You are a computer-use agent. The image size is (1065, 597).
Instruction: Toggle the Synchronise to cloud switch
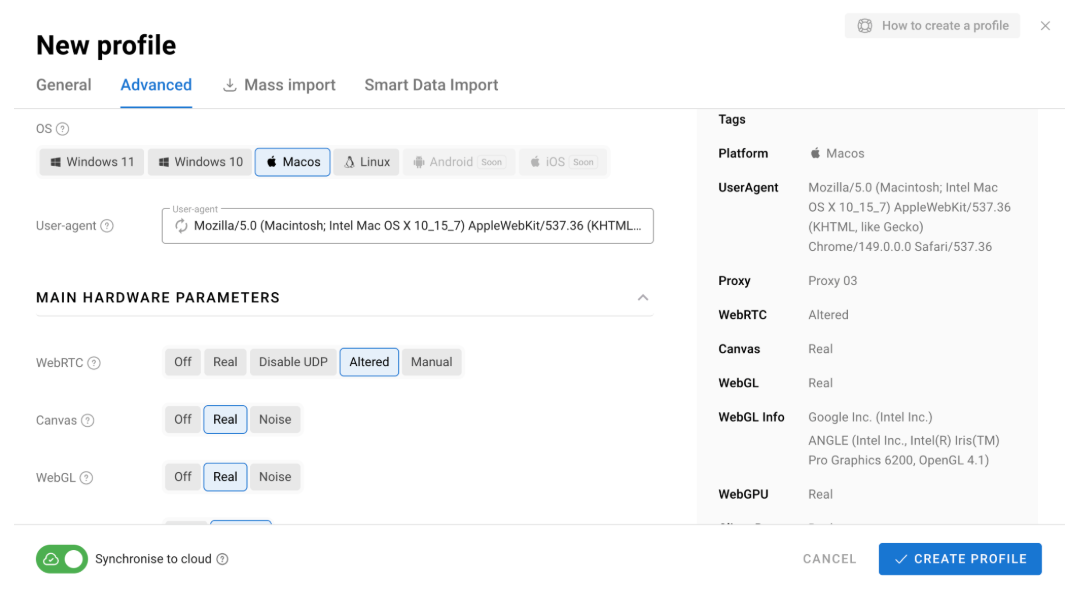(x=62, y=559)
